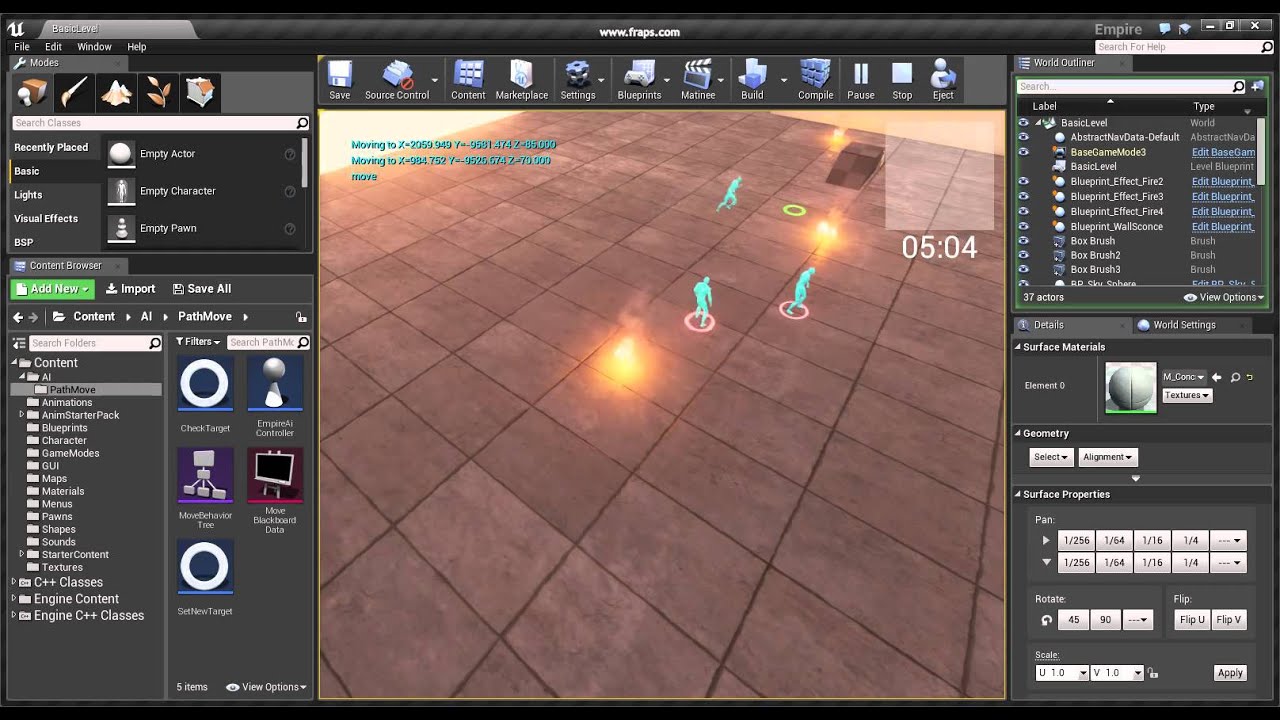Click the Apply scale button

[x=1230, y=673]
